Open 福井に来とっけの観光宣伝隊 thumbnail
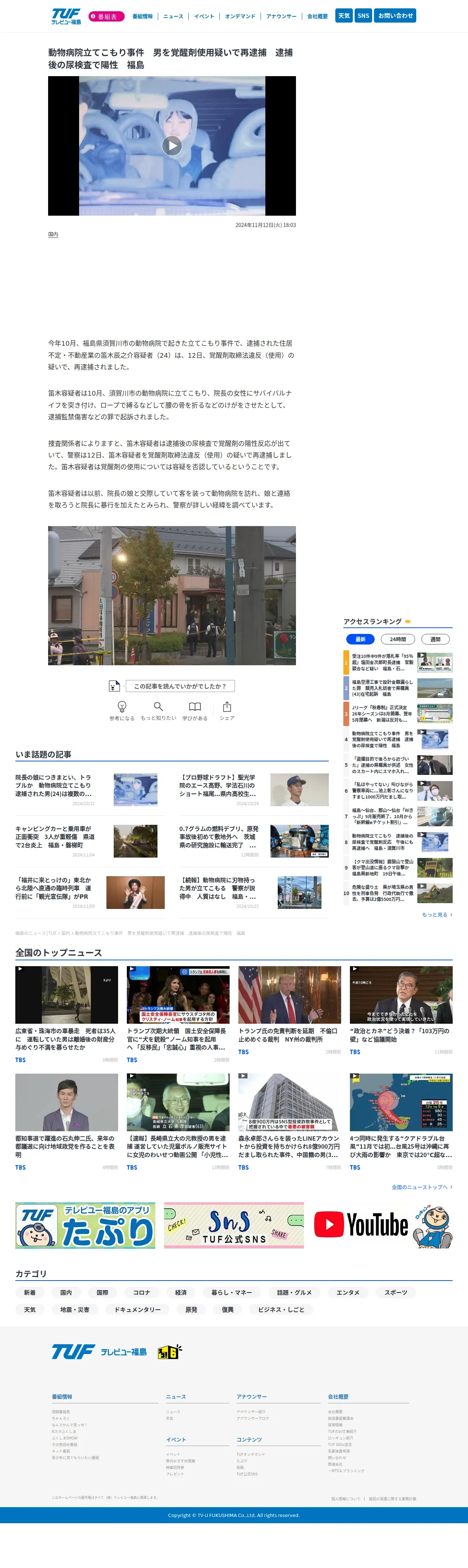Viewport: 468px width, 1568px height. (x=135, y=892)
